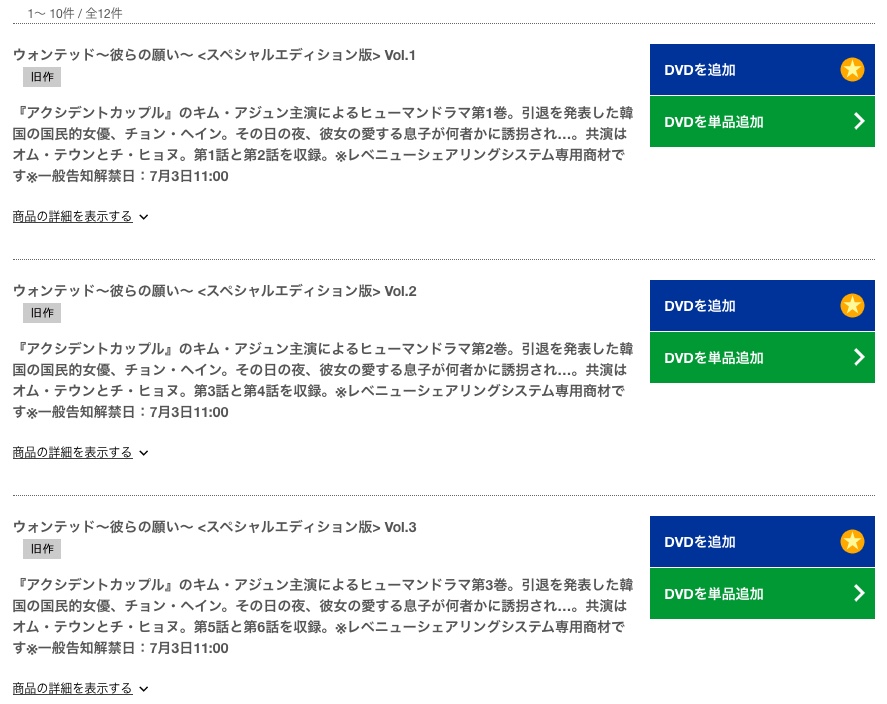Open the 商品の詳細を表示する link under Vol.2
Screen dimensions: 887x704
tap(72, 452)
